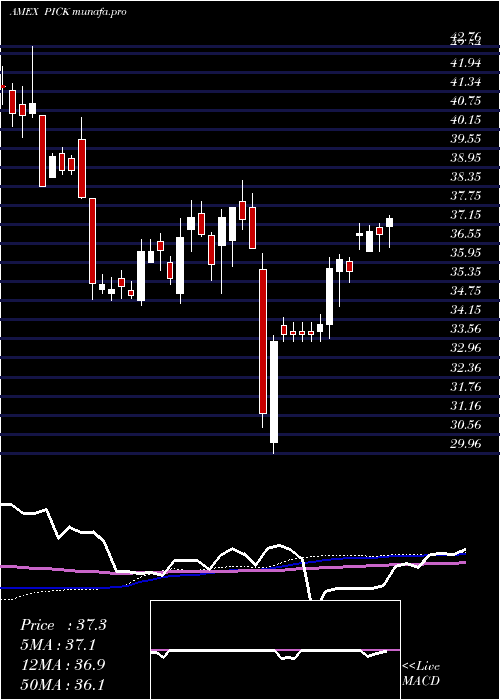Click the AMEX PICK chart title
Screen dimensions: 500x700
pos(67,12)
